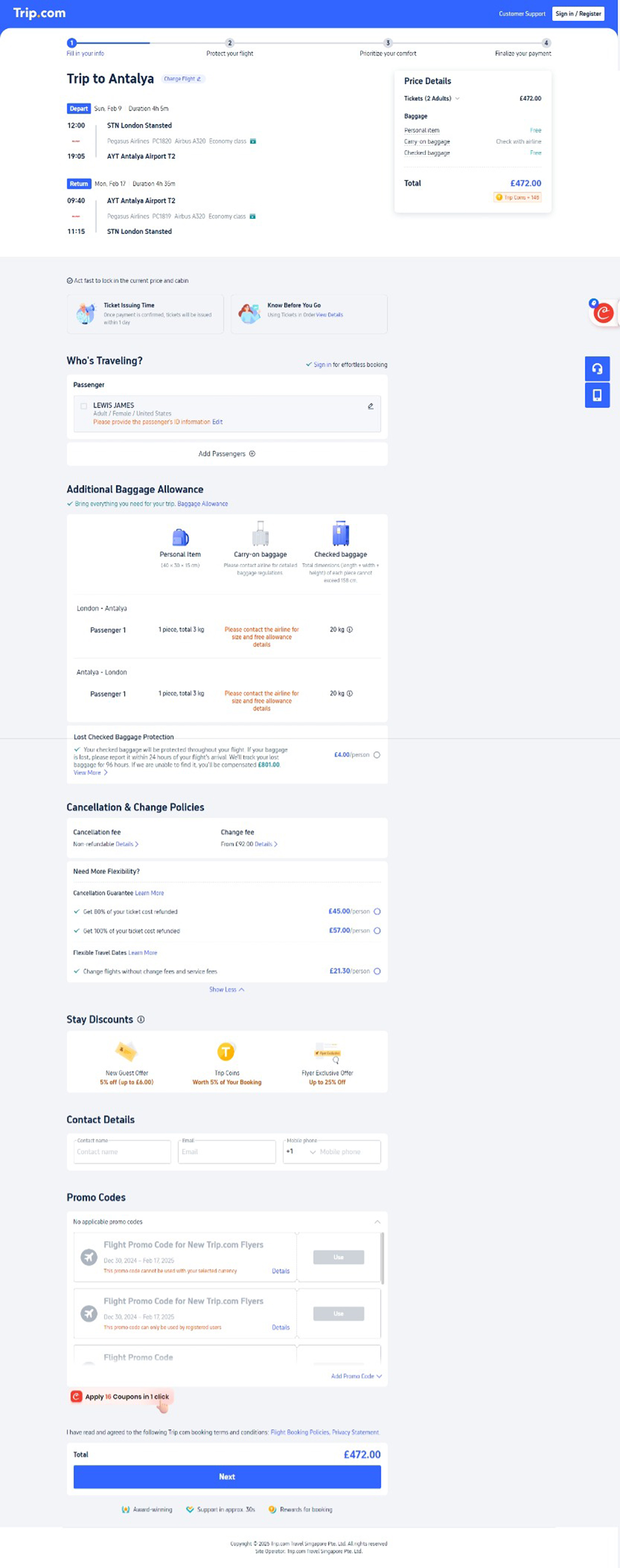Open the mobile app phone icon
Viewport: 620px width, 1568px height.
click(x=597, y=395)
